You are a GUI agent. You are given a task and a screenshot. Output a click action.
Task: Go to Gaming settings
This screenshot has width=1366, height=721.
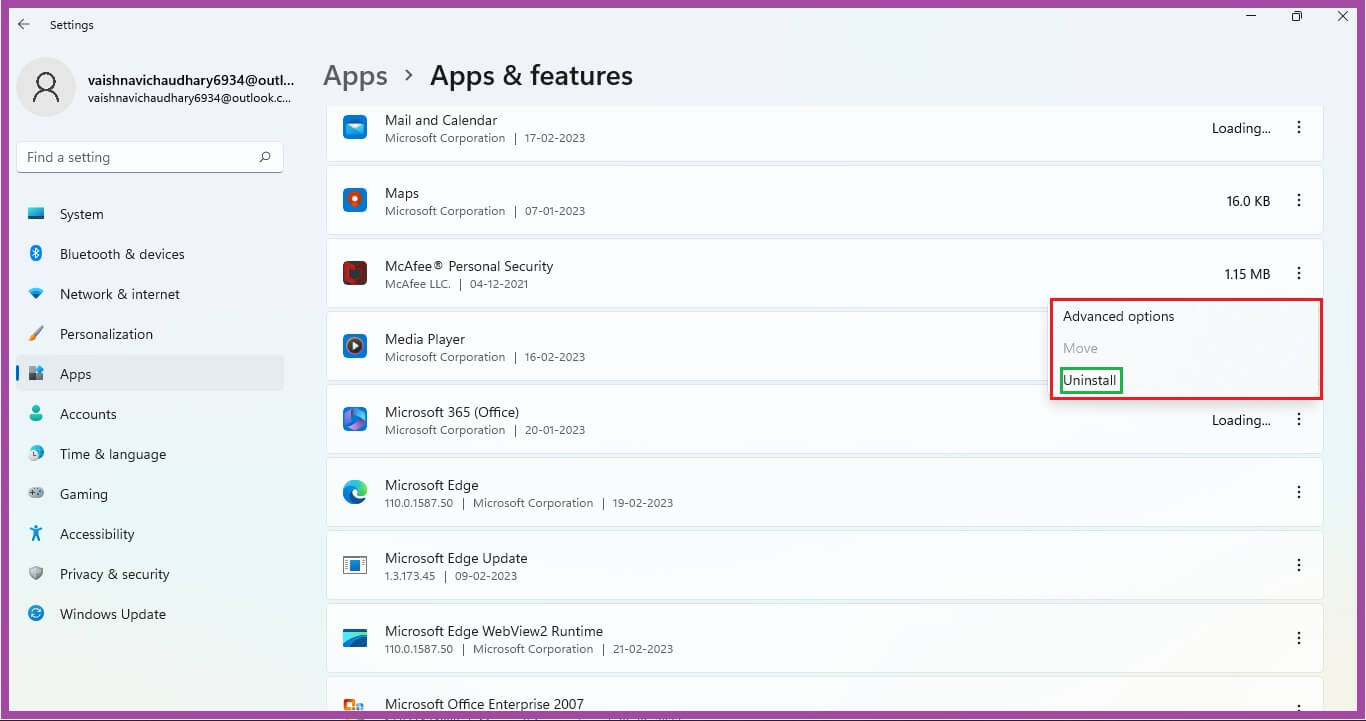150,494
